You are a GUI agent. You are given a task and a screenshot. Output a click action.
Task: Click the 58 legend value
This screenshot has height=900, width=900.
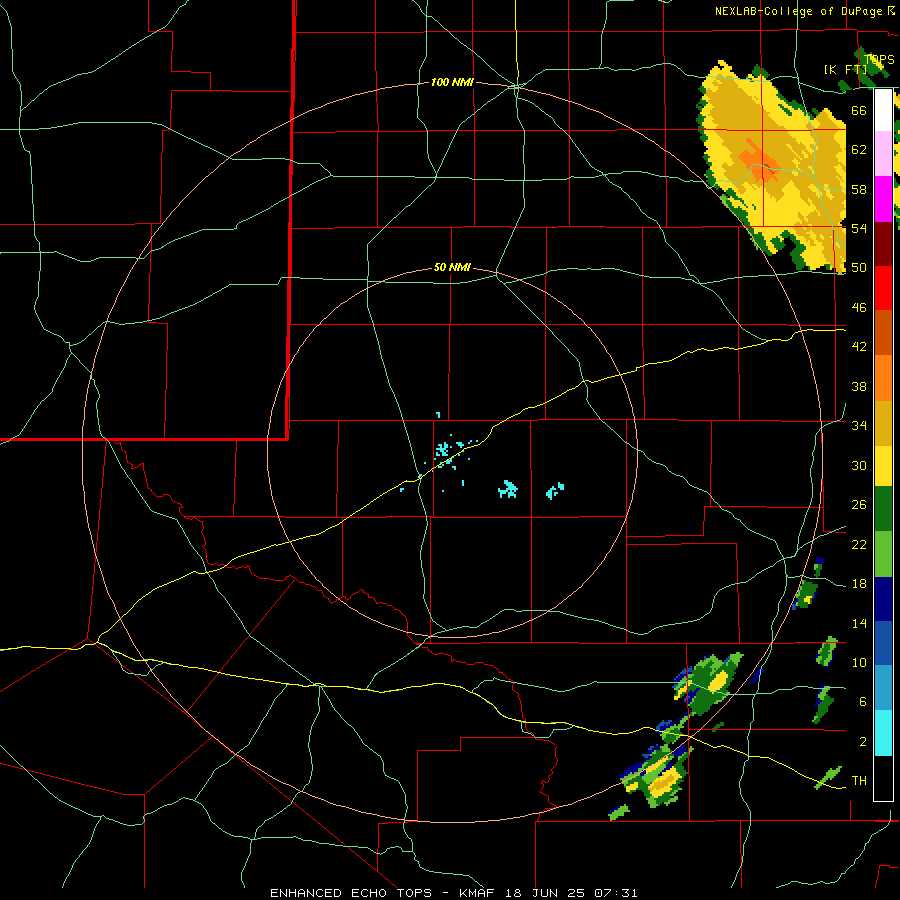tap(859, 189)
